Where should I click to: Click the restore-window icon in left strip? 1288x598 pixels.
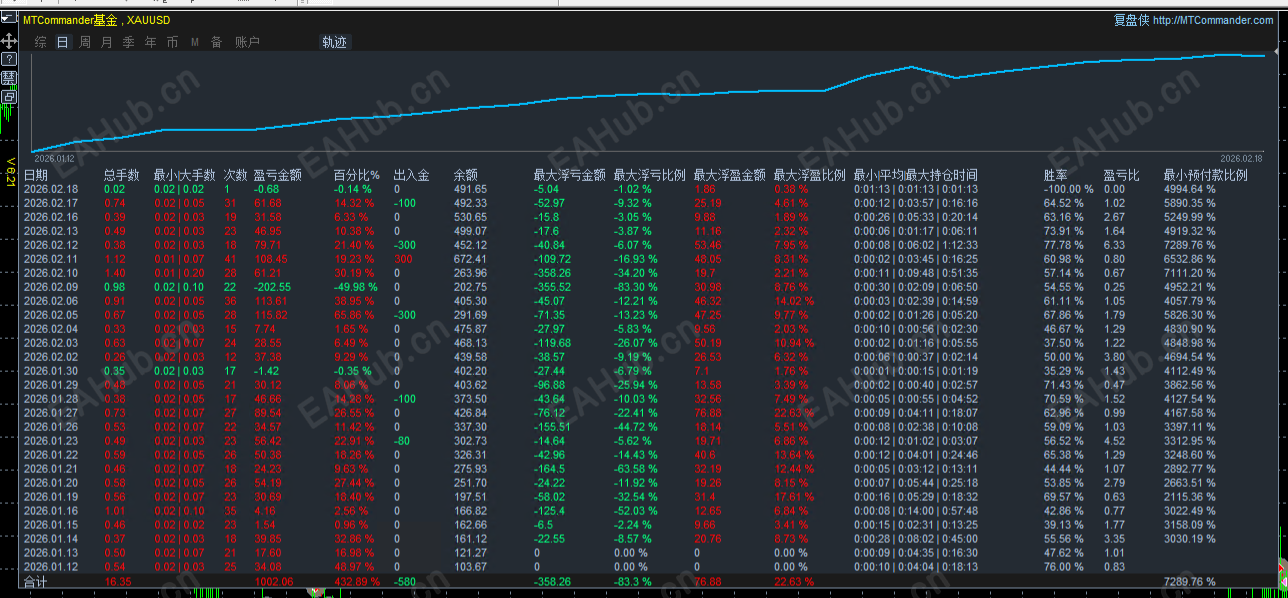pos(9,96)
